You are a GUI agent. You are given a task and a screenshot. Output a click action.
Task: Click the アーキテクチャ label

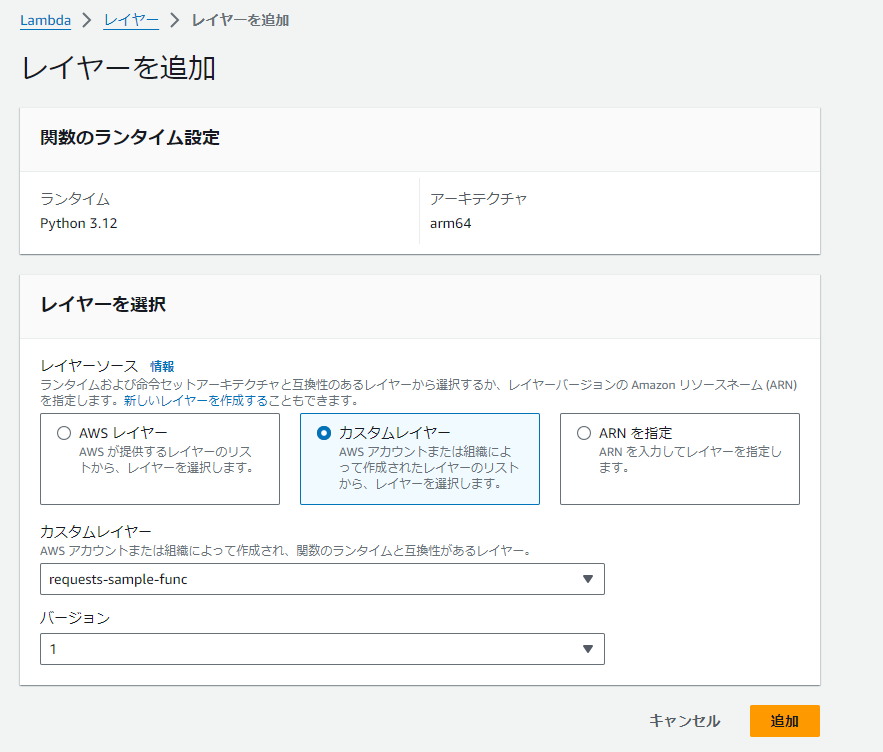(479, 199)
